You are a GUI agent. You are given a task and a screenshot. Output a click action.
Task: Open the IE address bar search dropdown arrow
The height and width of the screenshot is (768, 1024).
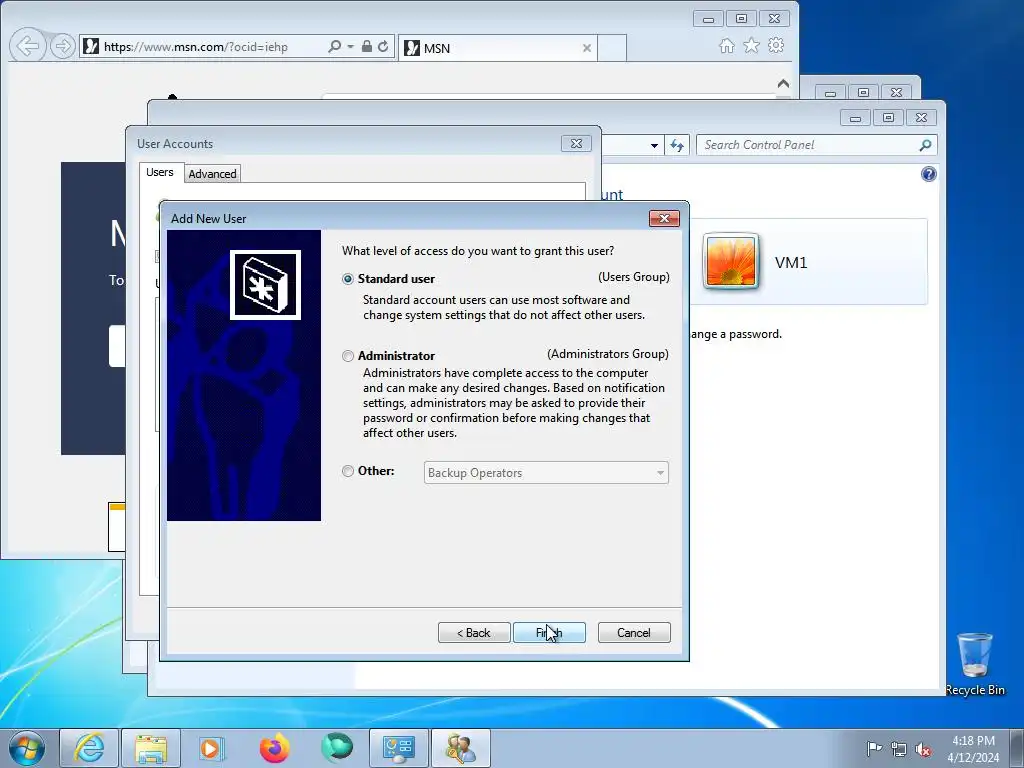[350, 46]
